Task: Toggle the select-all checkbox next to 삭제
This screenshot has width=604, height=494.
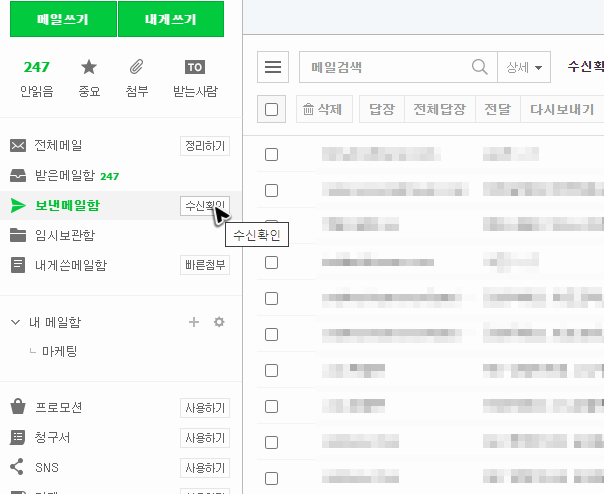Action: [272, 109]
